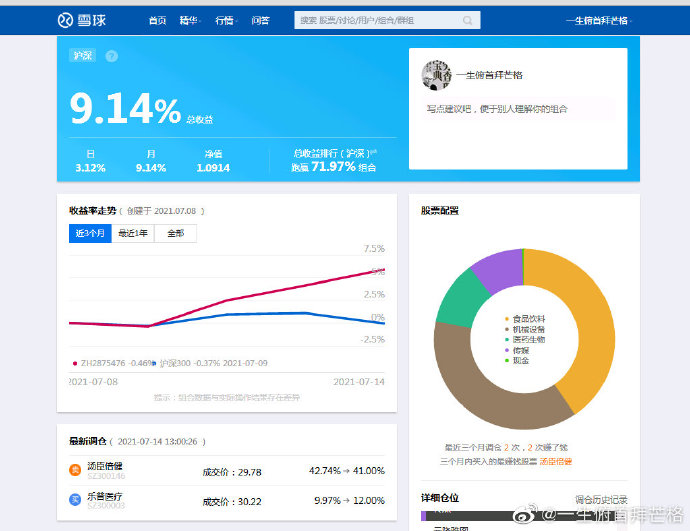The height and width of the screenshot is (531, 690).
Task: Open the 行情 dropdown menu
Action: 226,20
